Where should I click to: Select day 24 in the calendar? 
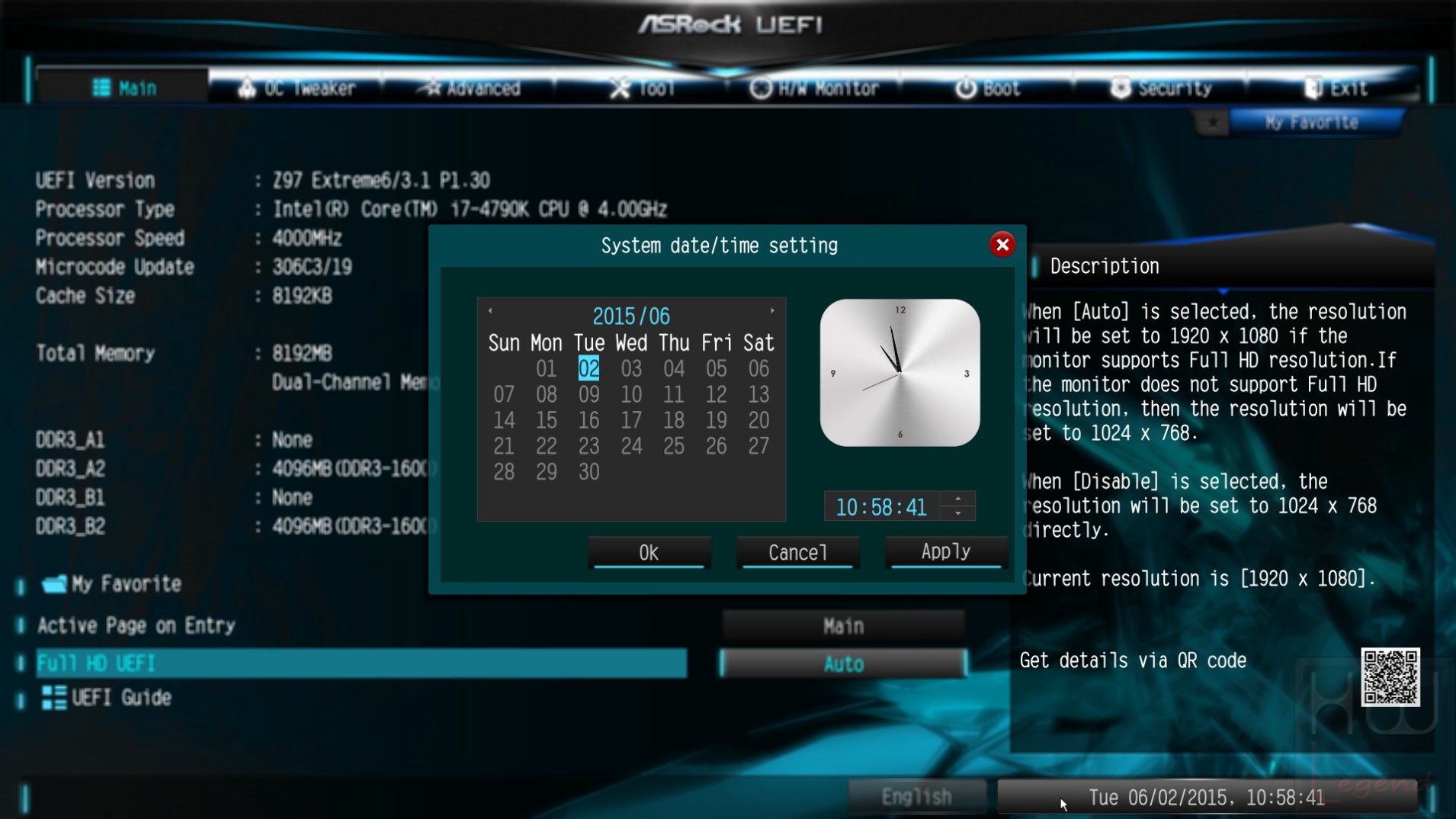(631, 446)
